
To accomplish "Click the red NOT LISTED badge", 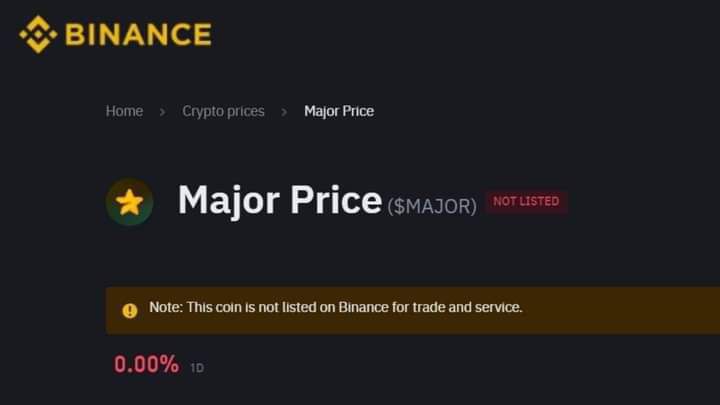I will 526,201.
